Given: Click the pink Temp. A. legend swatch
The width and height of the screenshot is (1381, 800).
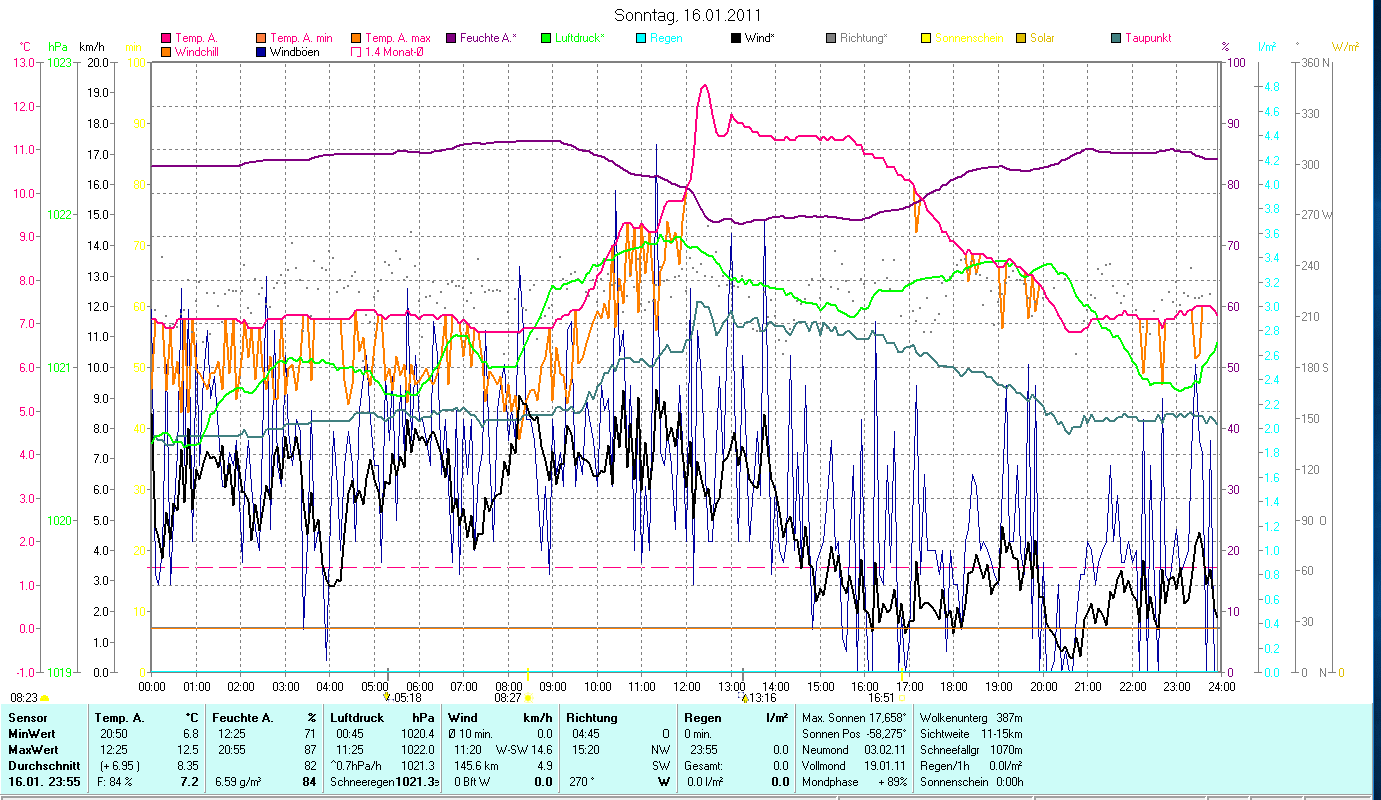Looking at the screenshot, I should click(166, 38).
